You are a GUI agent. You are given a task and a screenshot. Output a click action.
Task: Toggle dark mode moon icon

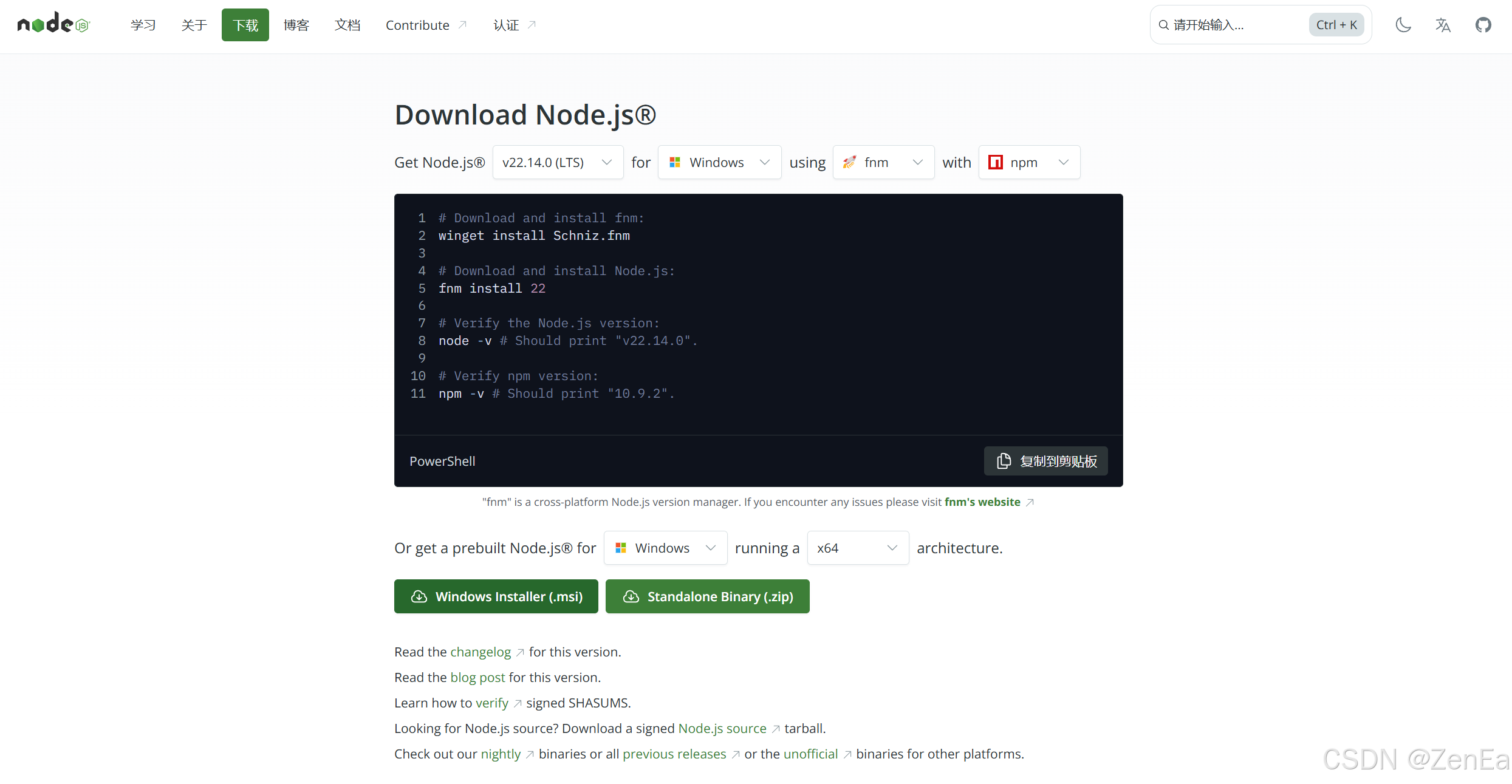pos(1403,25)
